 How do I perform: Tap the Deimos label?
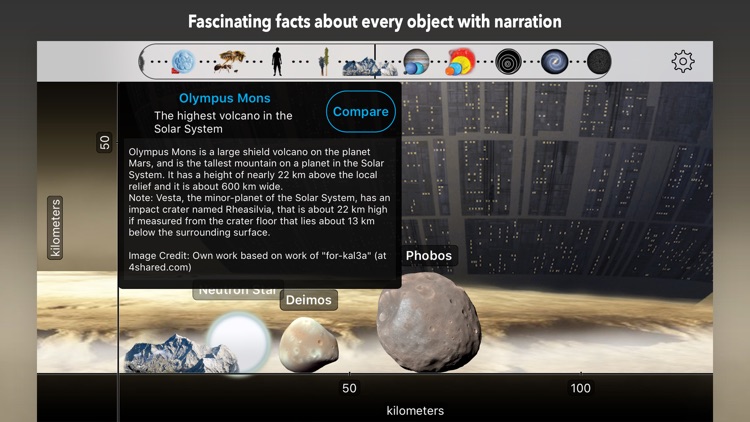309,300
